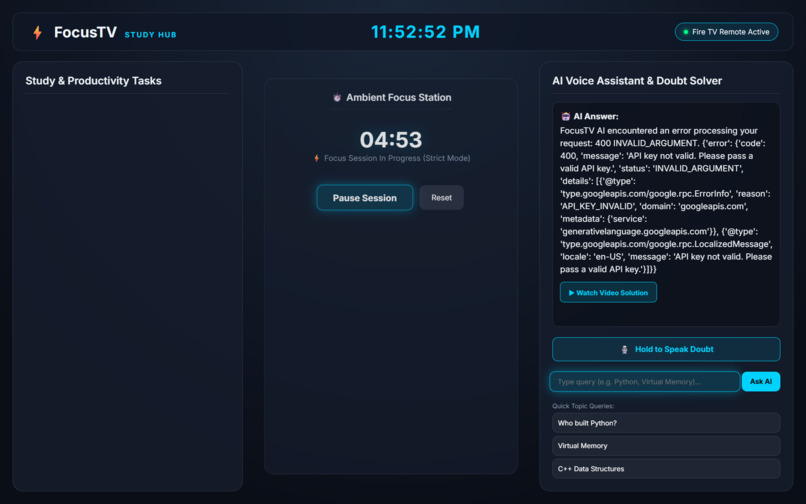Viewport: 806px width, 504px height.
Task: Focus the Type query input field
Action: pos(645,382)
